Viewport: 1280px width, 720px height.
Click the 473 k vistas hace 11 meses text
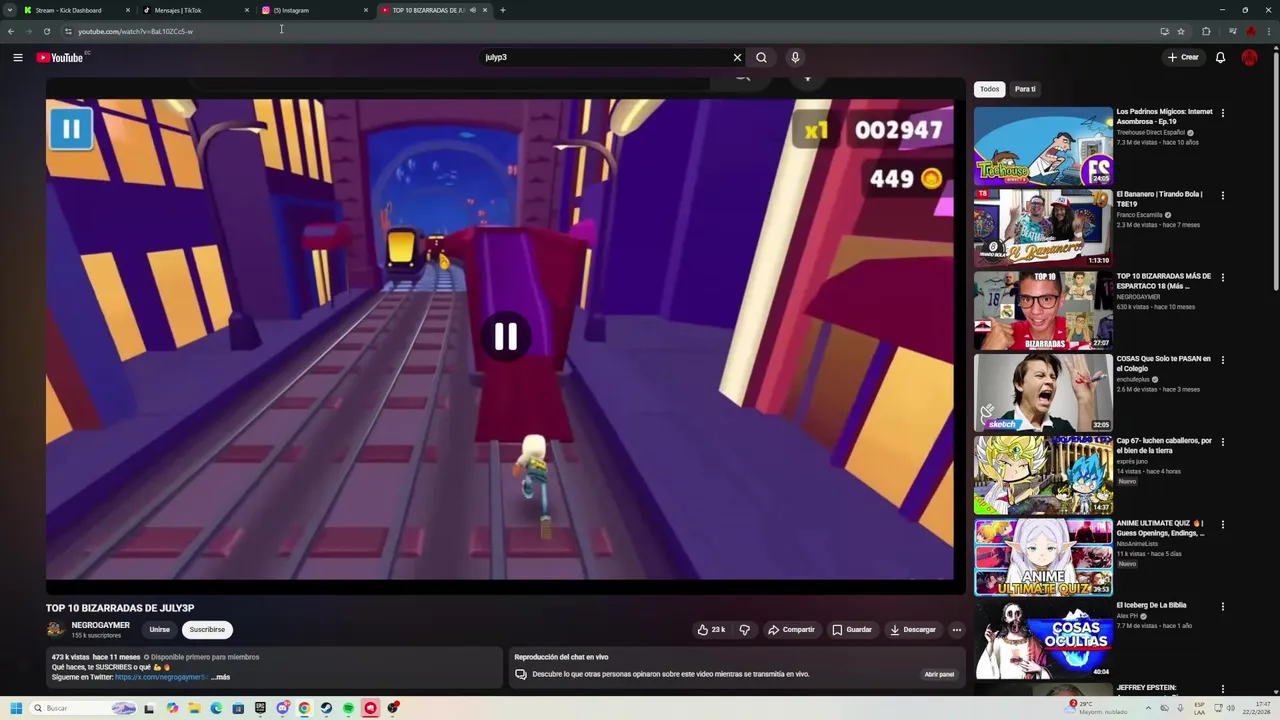click(96, 657)
